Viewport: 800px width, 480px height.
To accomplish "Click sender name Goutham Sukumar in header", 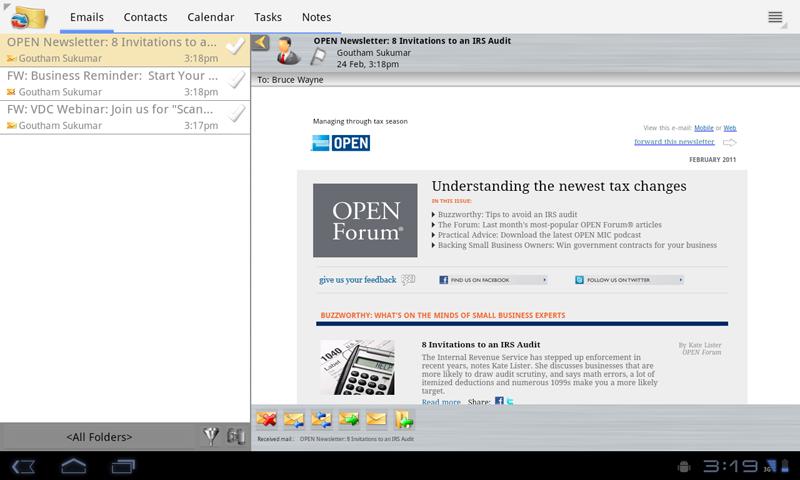I will [x=373, y=53].
